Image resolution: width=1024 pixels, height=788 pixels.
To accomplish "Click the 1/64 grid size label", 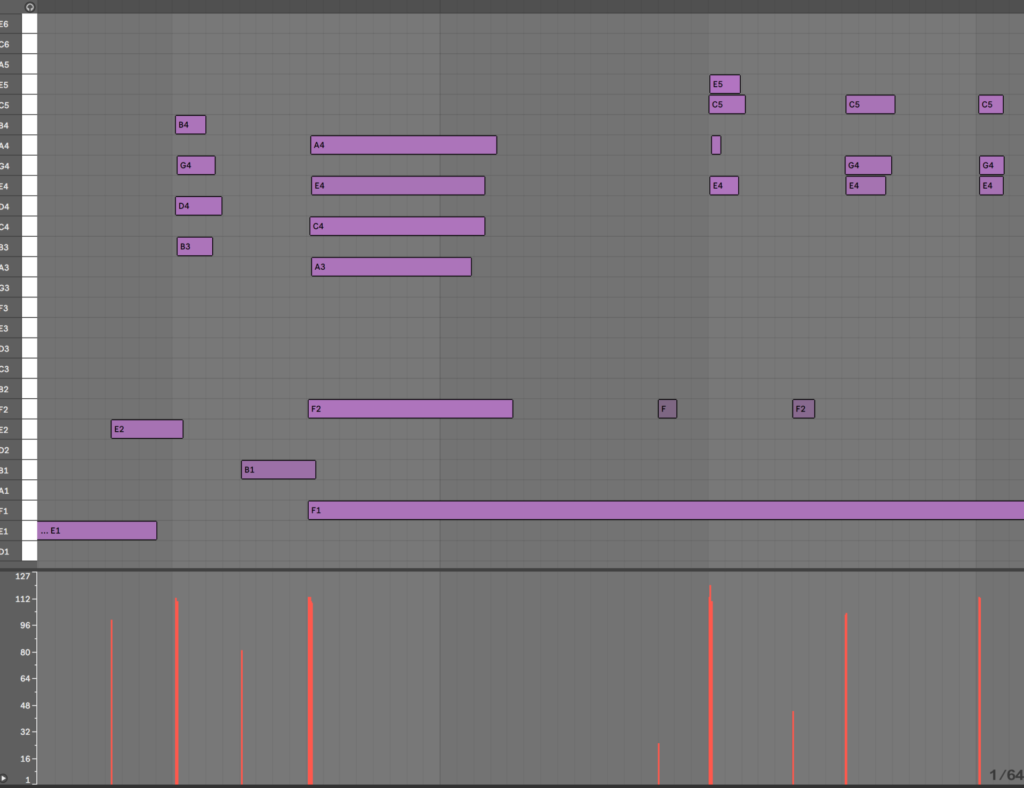I will [1005, 775].
